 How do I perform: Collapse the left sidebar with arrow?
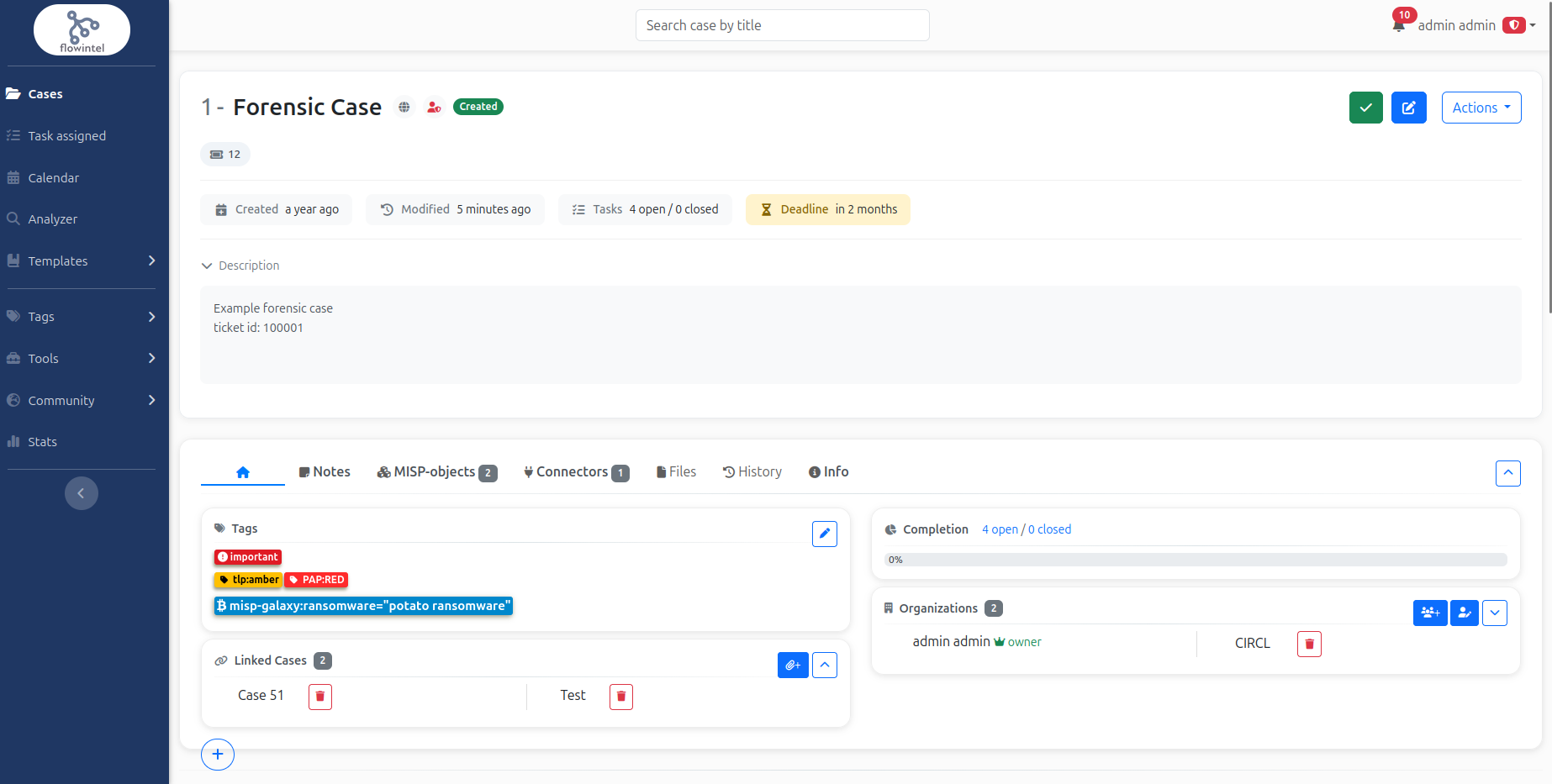(82, 493)
